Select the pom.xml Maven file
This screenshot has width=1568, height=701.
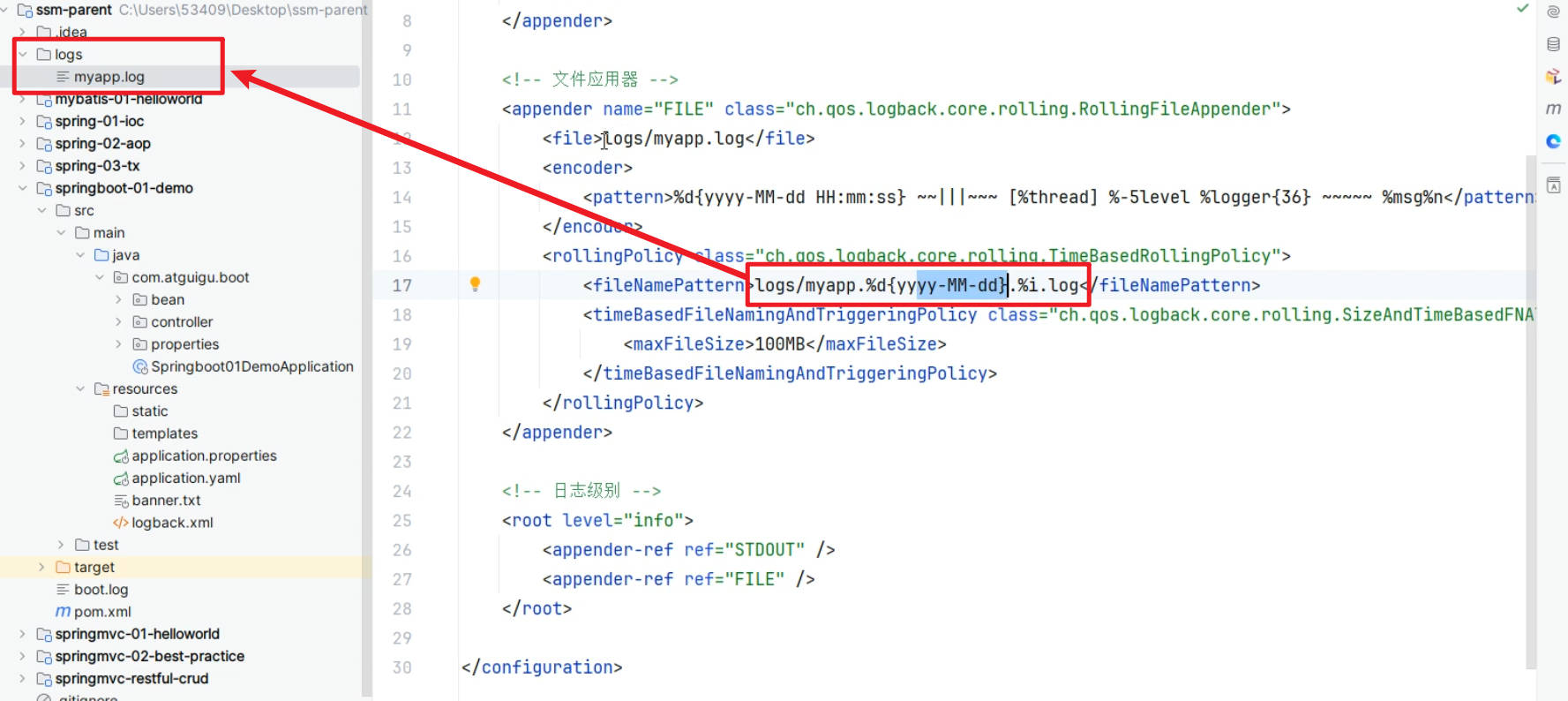coord(101,612)
